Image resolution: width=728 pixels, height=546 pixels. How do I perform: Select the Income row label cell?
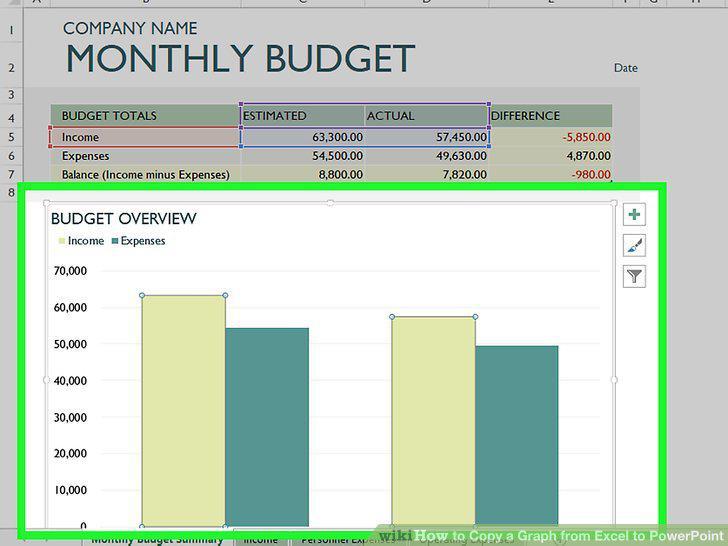146,137
